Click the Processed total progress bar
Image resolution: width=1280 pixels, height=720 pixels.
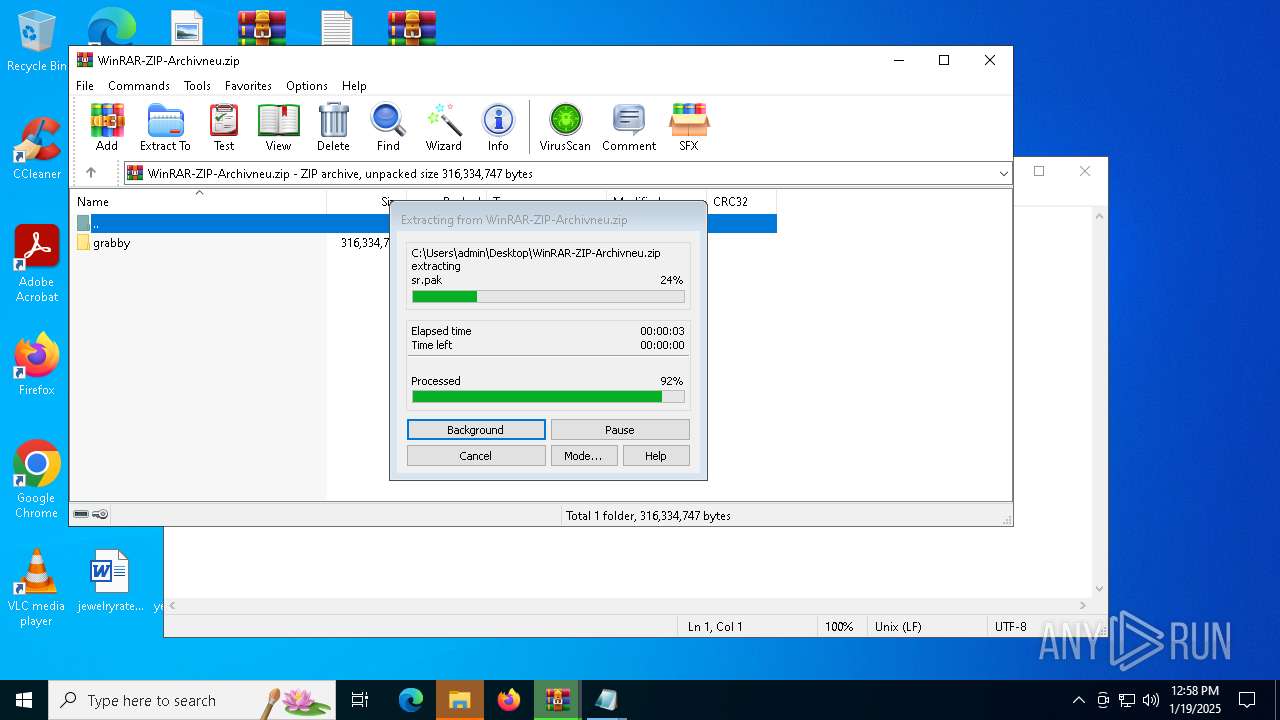click(548, 397)
